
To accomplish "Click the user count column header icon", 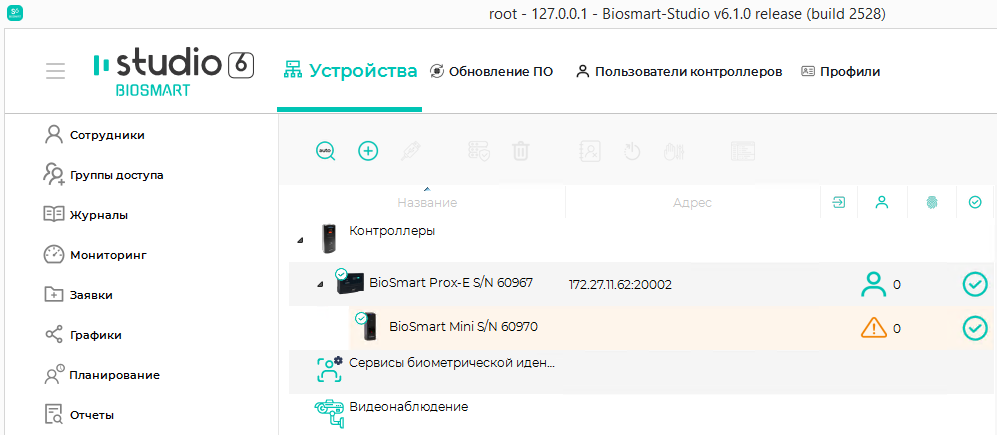I will pos(881,203).
